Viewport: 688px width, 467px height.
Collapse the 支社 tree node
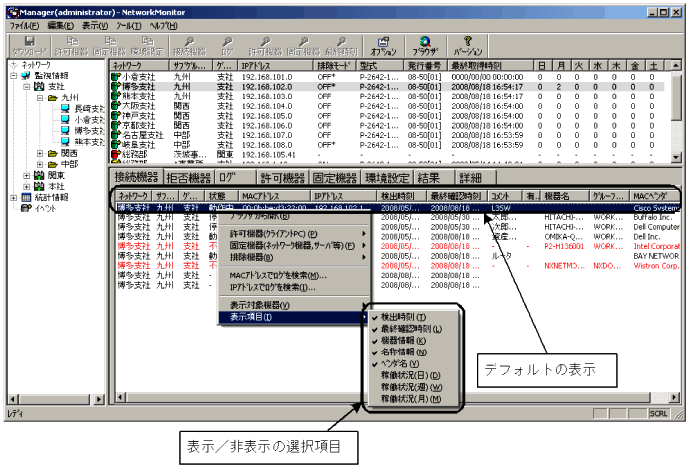point(27,86)
